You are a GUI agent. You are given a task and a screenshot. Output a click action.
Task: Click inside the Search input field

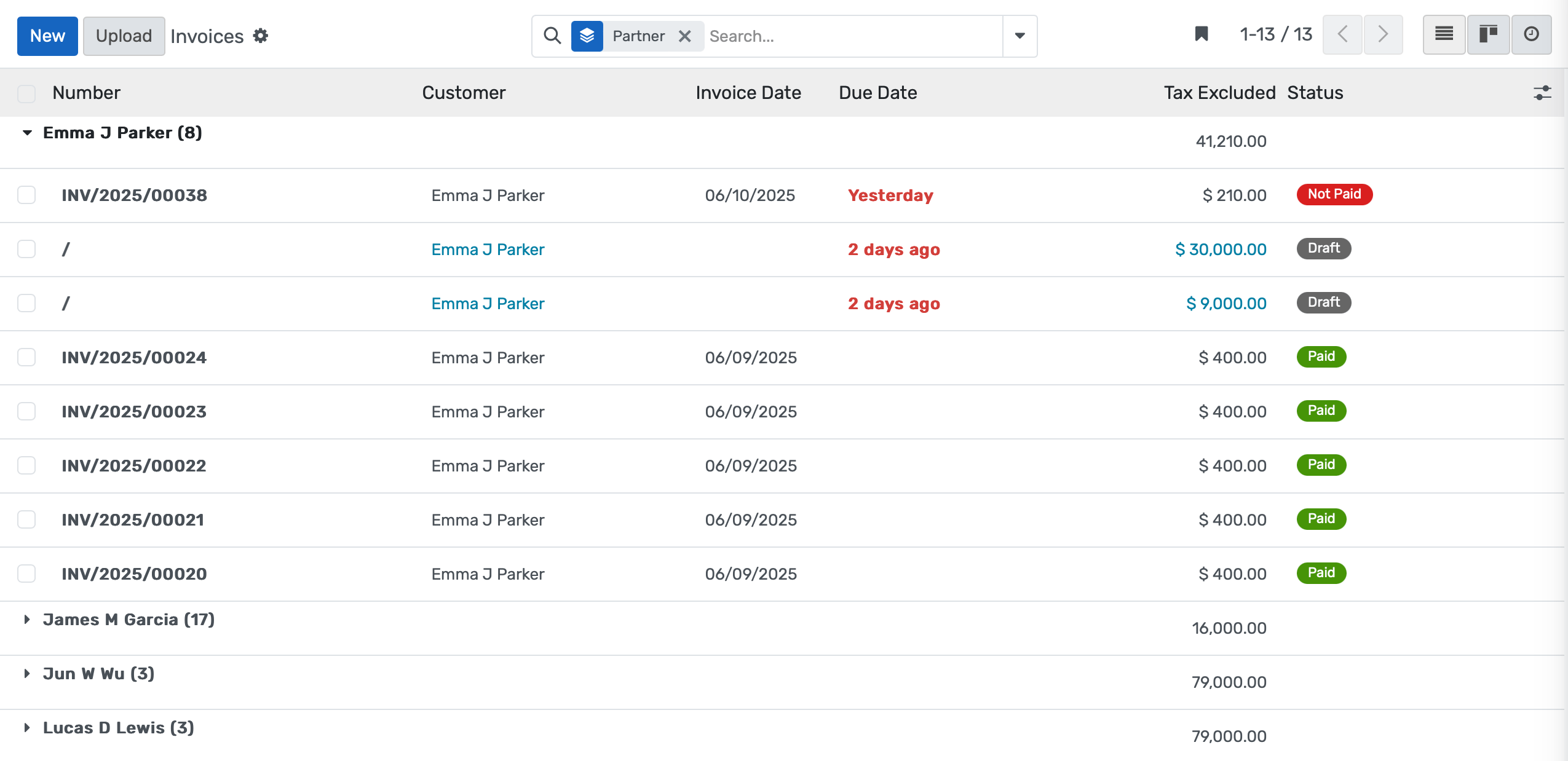point(852,36)
